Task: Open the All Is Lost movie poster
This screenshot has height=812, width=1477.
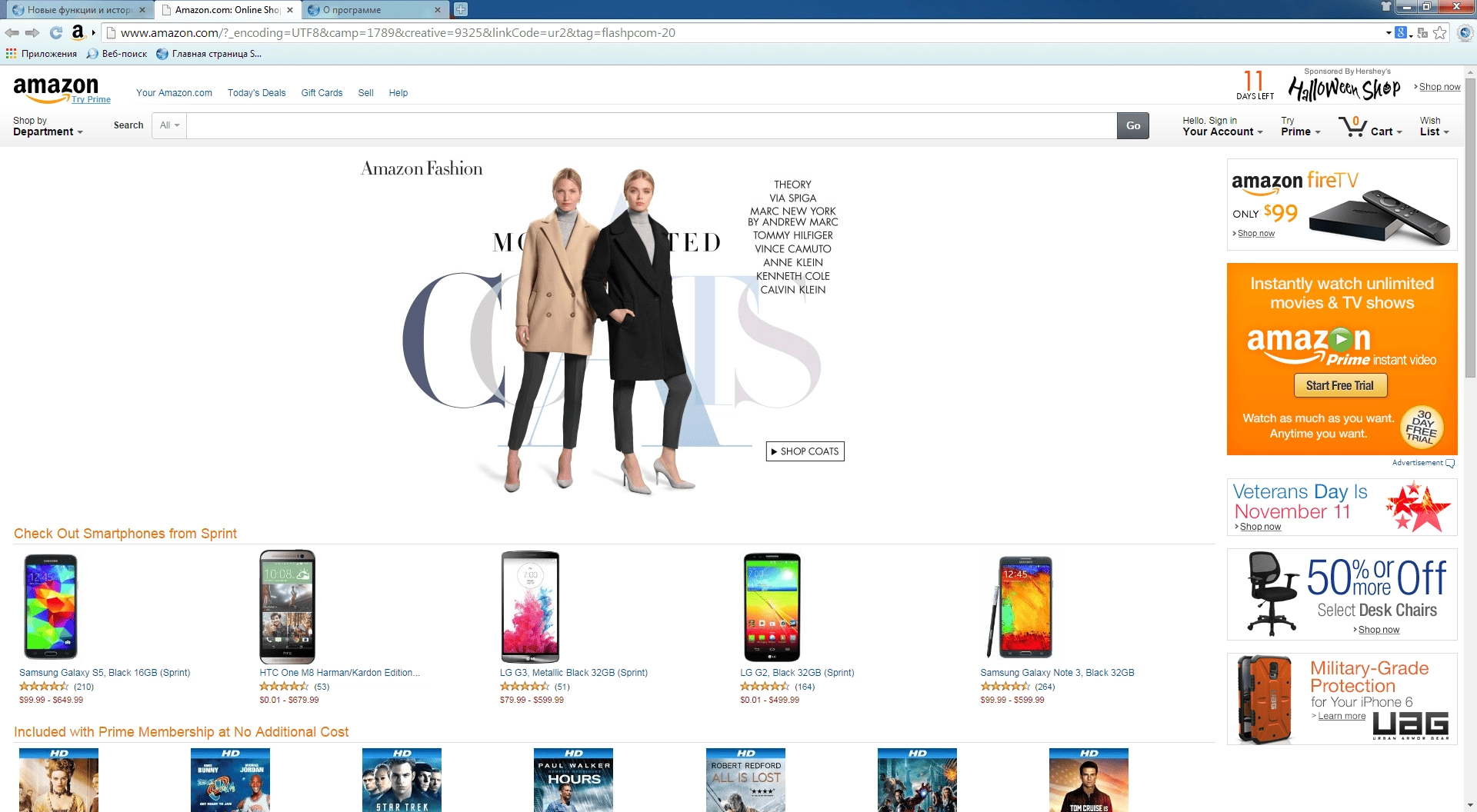Action: coord(745,780)
